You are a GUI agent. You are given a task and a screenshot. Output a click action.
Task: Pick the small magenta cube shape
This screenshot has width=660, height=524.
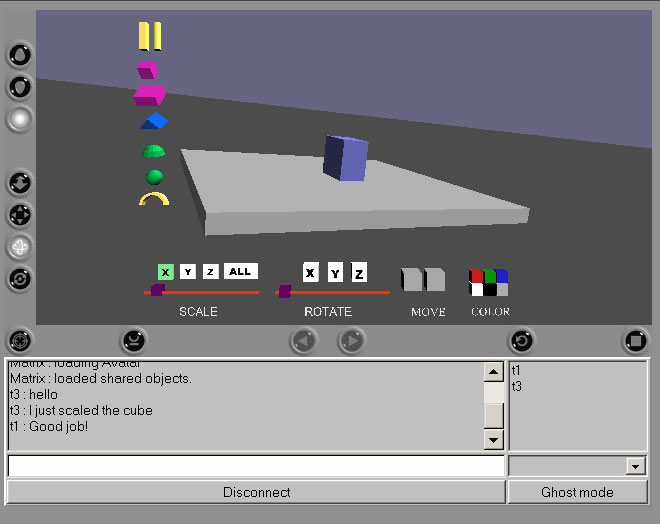pos(148,70)
